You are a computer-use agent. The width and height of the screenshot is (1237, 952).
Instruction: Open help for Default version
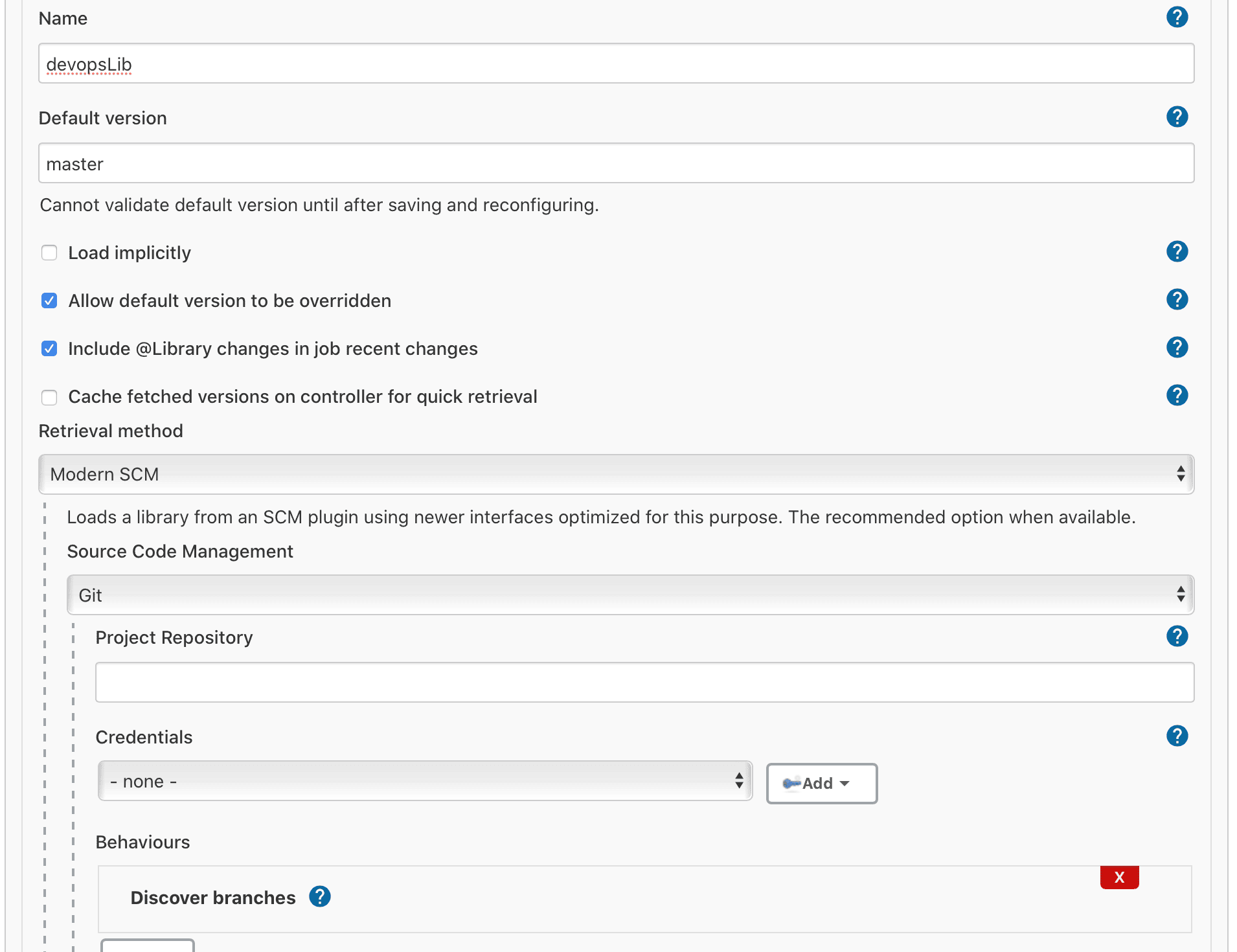click(x=1177, y=117)
